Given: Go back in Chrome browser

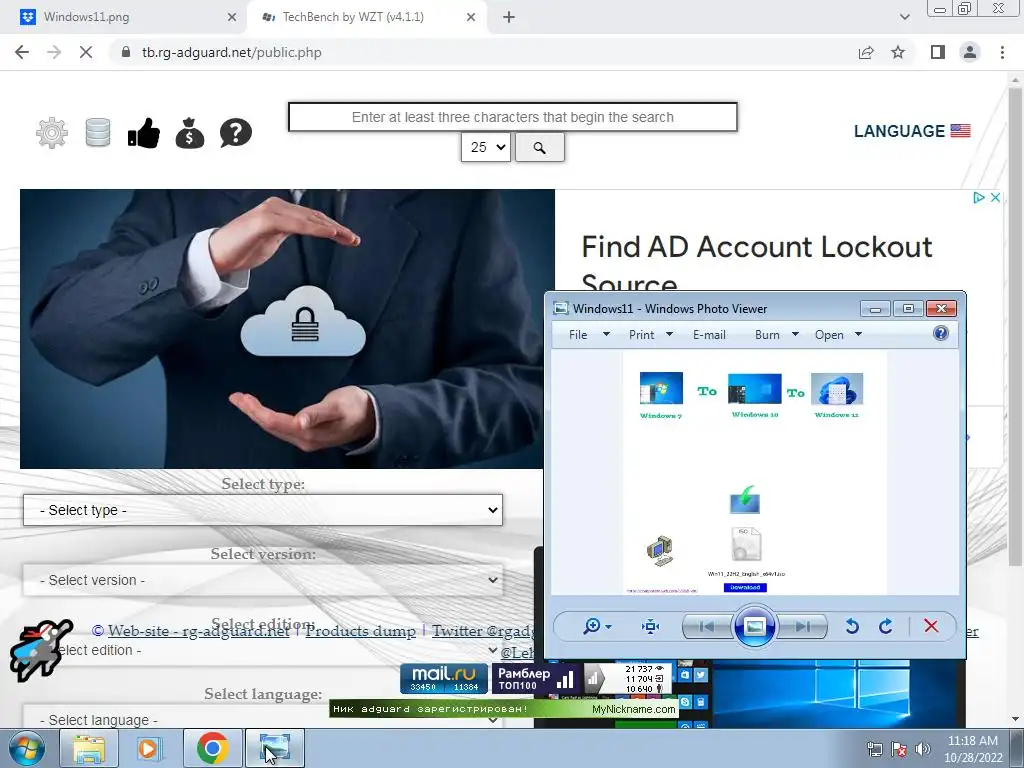Looking at the screenshot, I should (x=22, y=52).
